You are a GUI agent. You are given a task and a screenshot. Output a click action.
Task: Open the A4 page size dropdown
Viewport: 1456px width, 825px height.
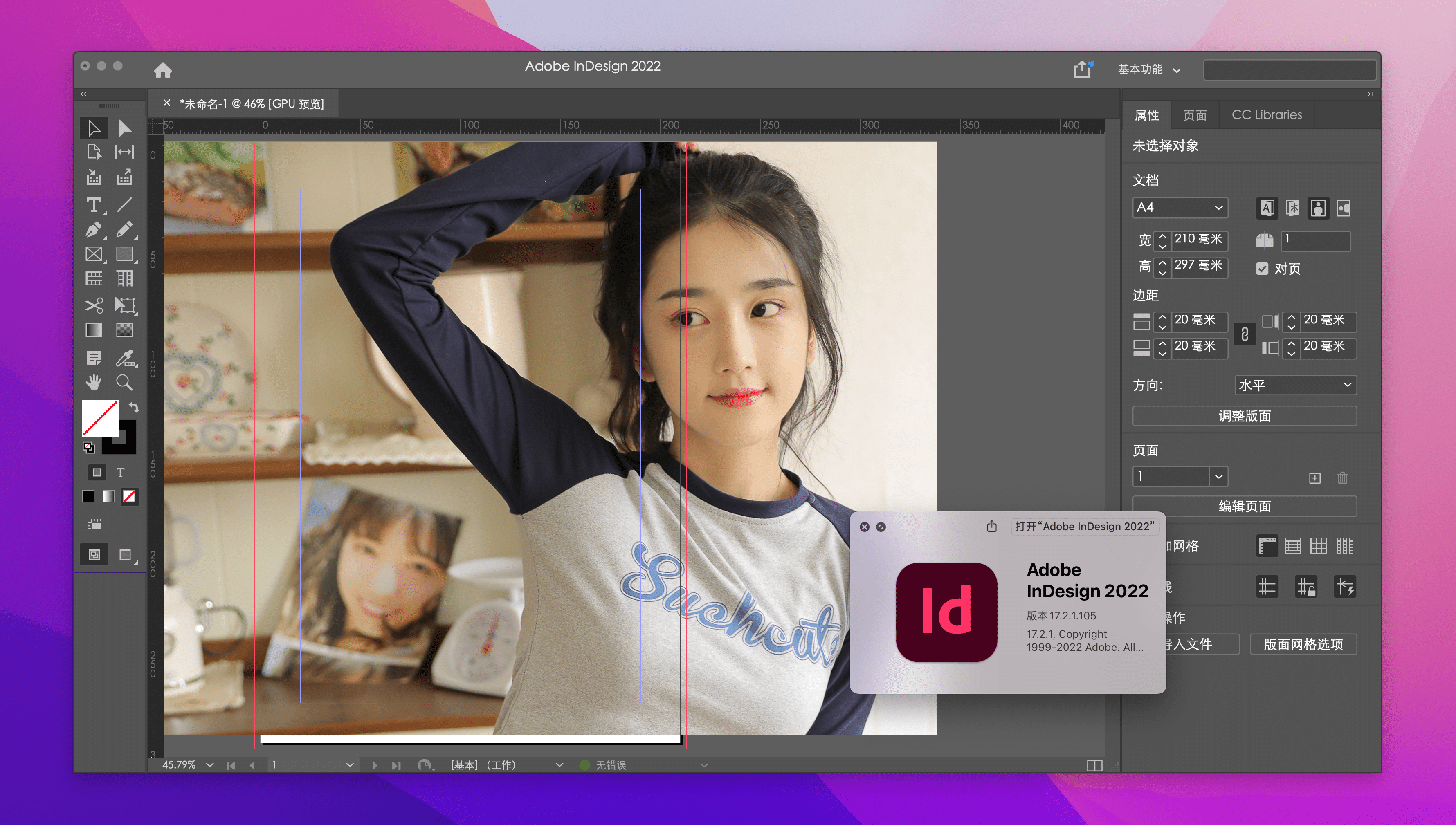(x=1180, y=207)
